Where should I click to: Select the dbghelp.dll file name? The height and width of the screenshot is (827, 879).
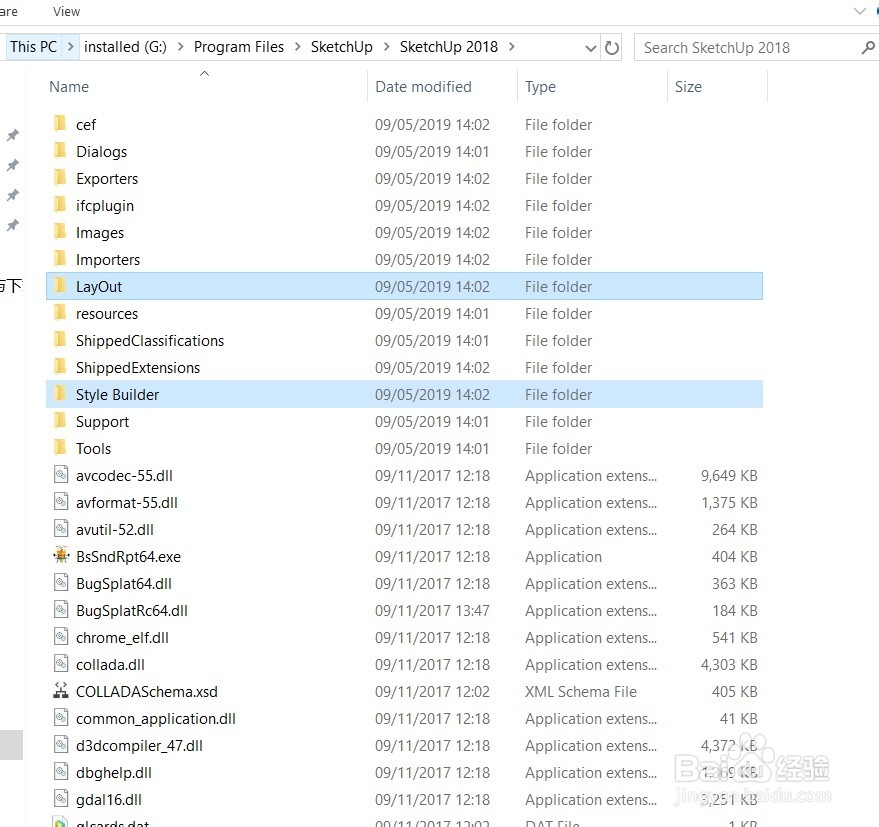(x=114, y=773)
